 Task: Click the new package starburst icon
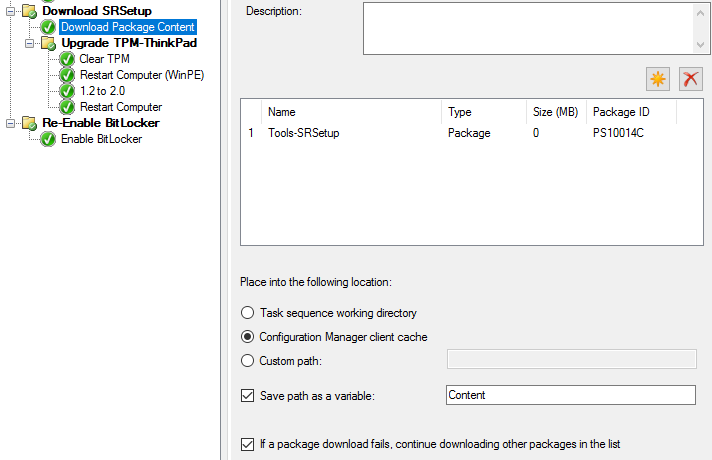(x=657, y=79)
